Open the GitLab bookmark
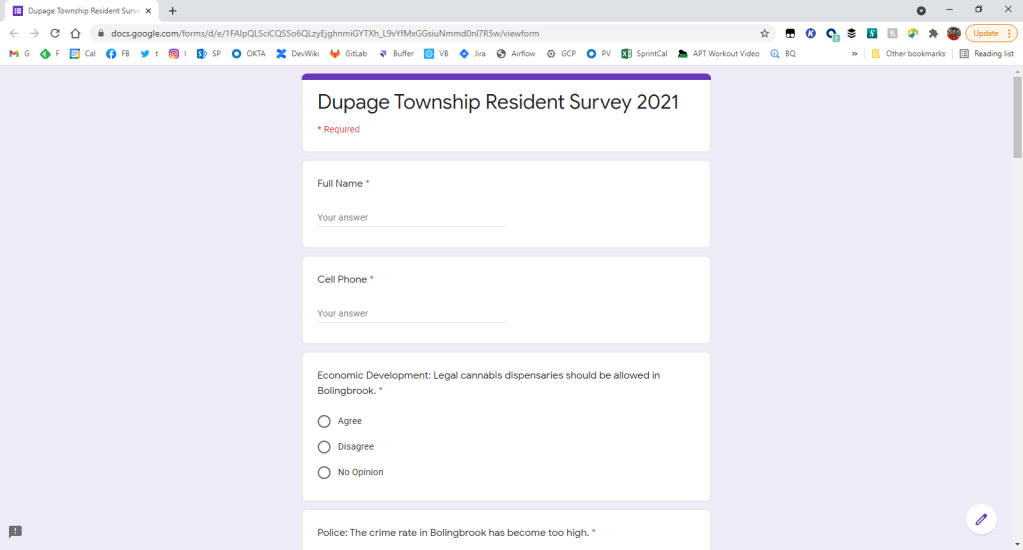Viewport: 1023px width, 550px height. [348, 54]
